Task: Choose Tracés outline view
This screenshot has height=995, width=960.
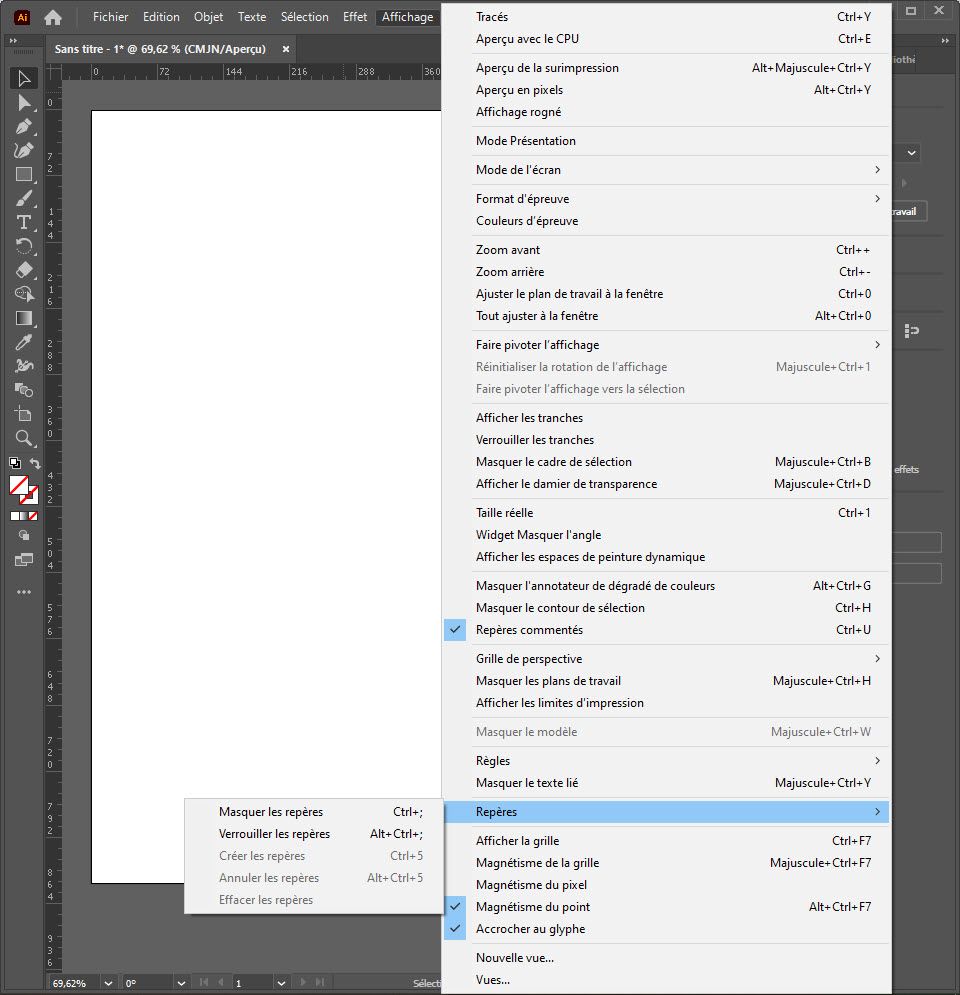Action: tap(666, 17)
